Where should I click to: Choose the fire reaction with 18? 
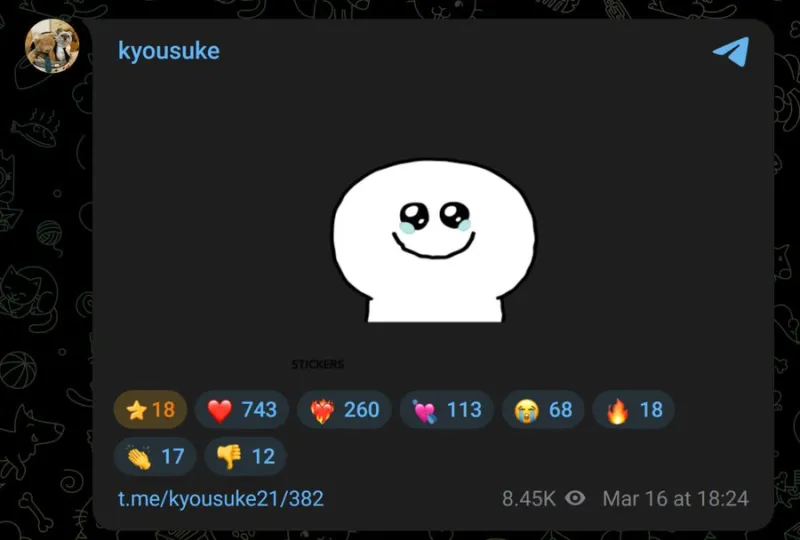tap(633, 409)
